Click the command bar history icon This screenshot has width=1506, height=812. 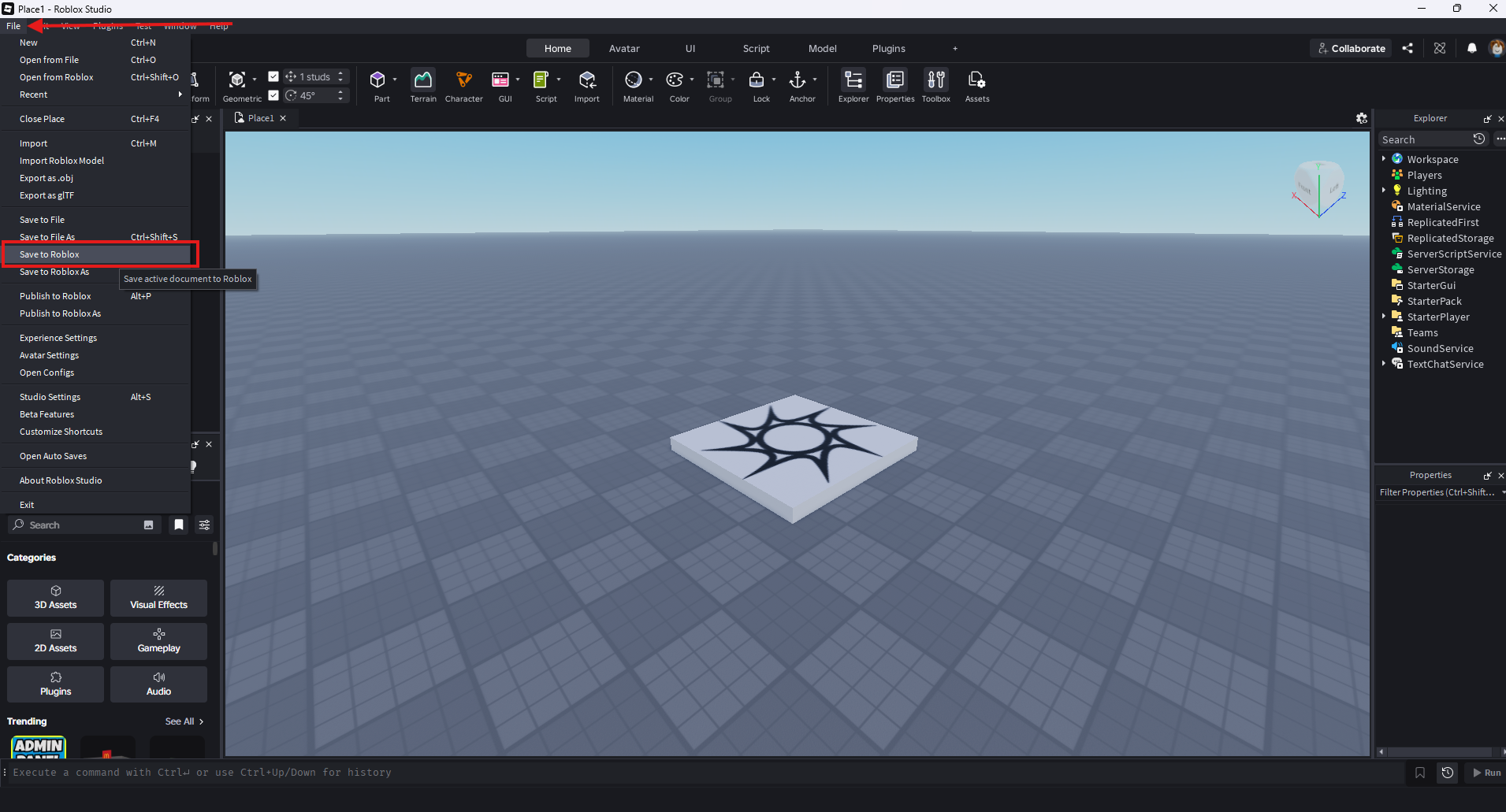pos(1448,773)
